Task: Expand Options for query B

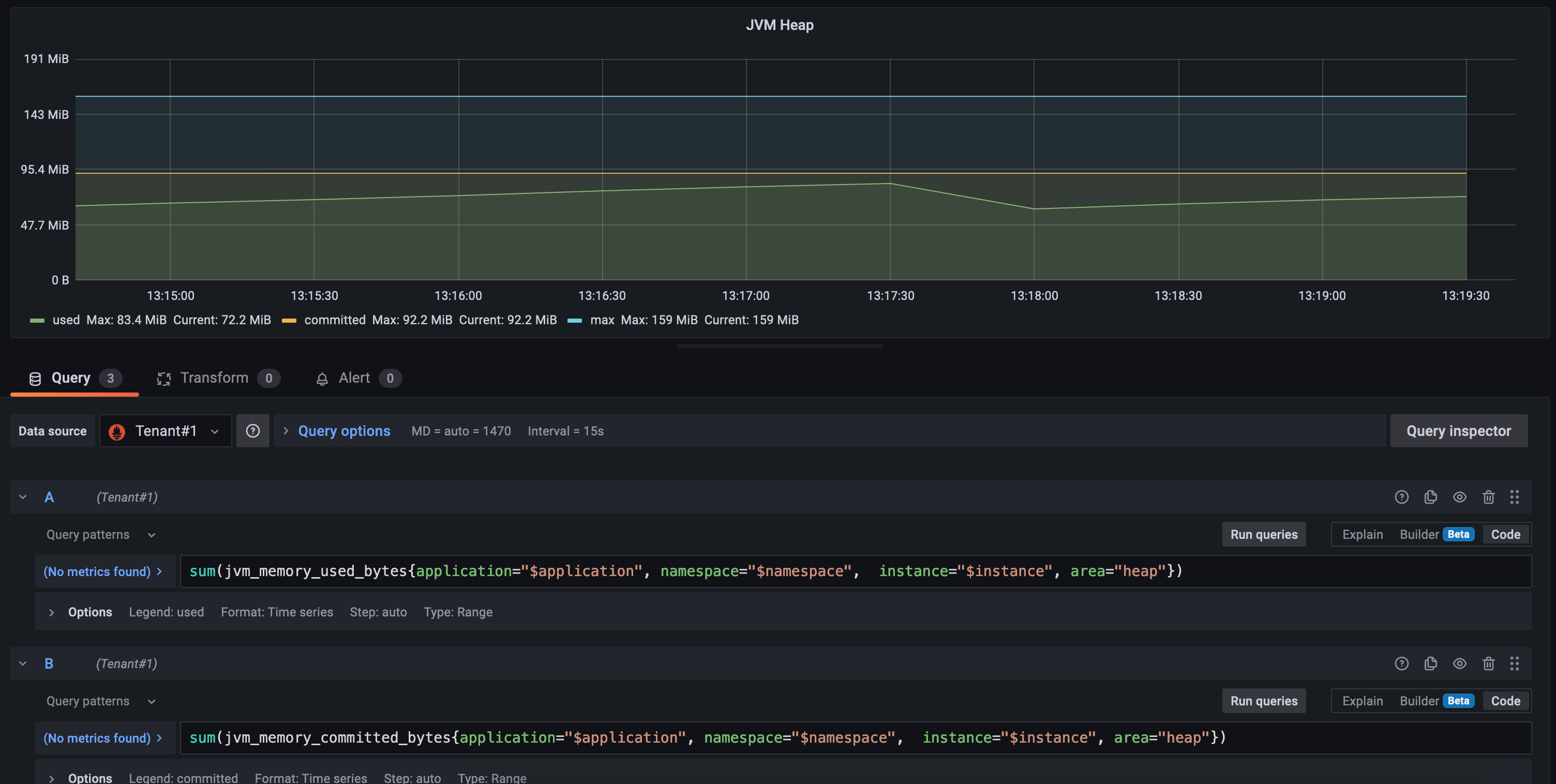Action: (51, 778)
